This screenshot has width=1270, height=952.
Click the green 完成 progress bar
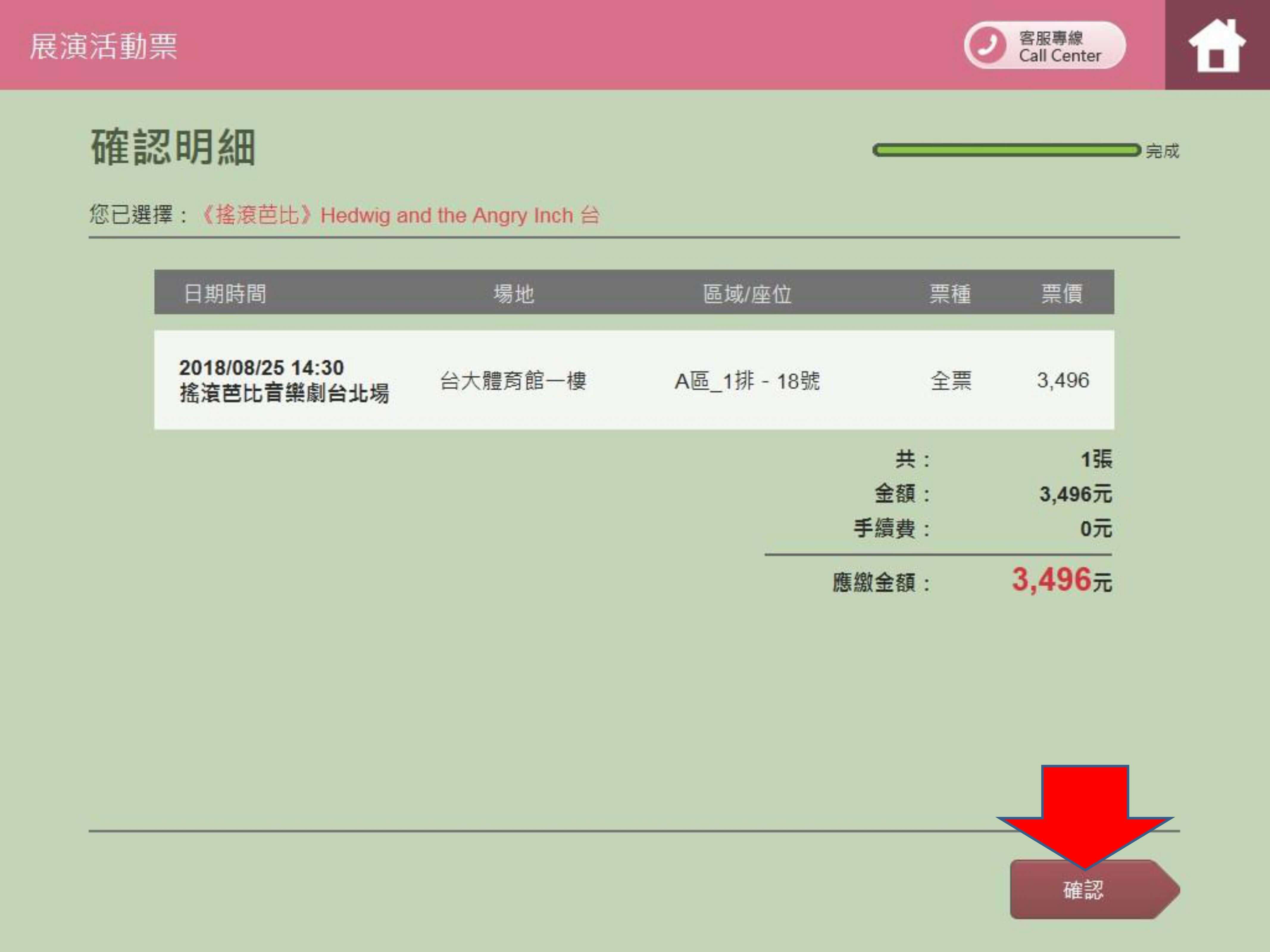pos(1007,150)
